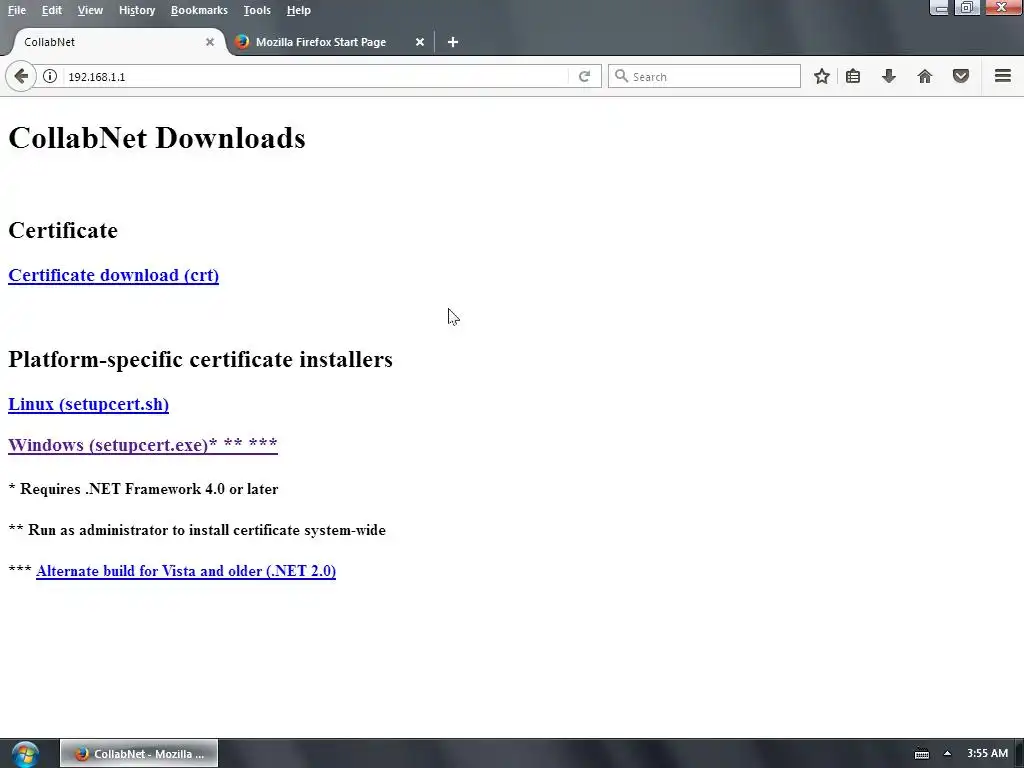Go to the home page icon
1024x768 pixels.
pyautogui.click(x=925, y=76)
